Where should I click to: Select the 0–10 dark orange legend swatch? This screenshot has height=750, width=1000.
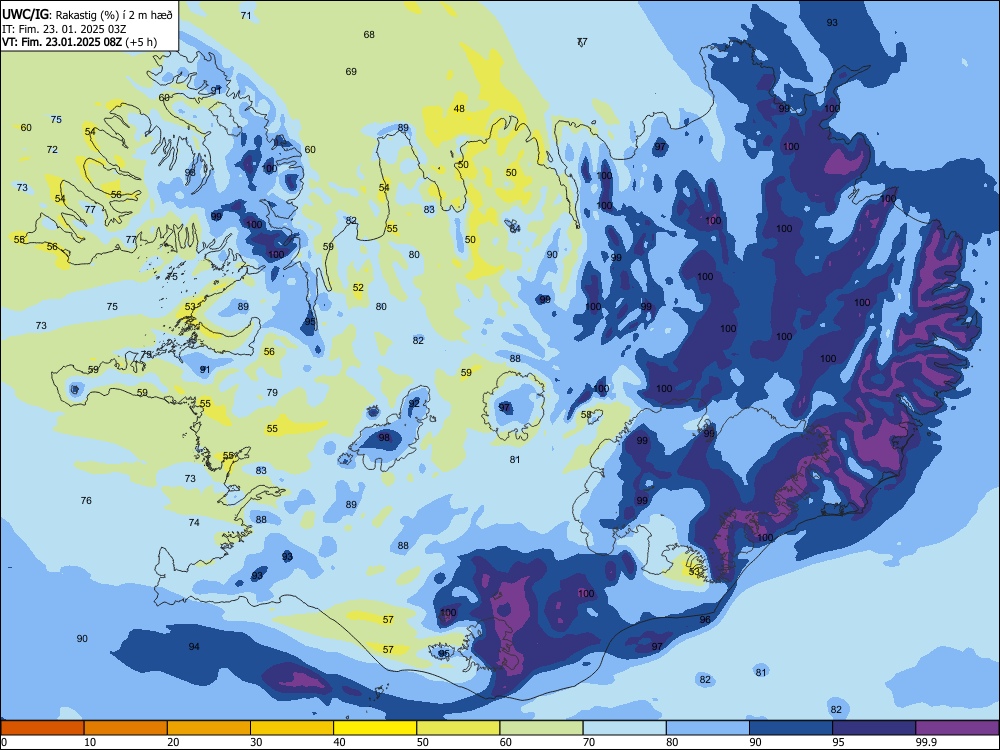tap(43, 728)
